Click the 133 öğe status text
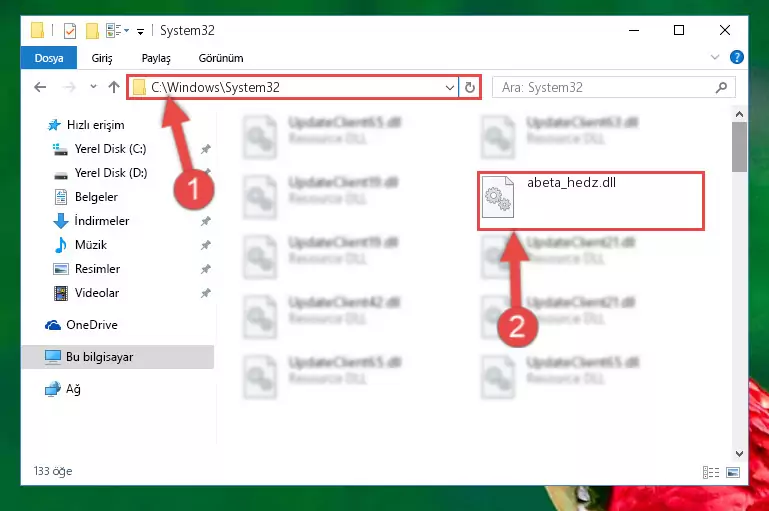This screenshot has height=511, width=769. click(53, 471)
